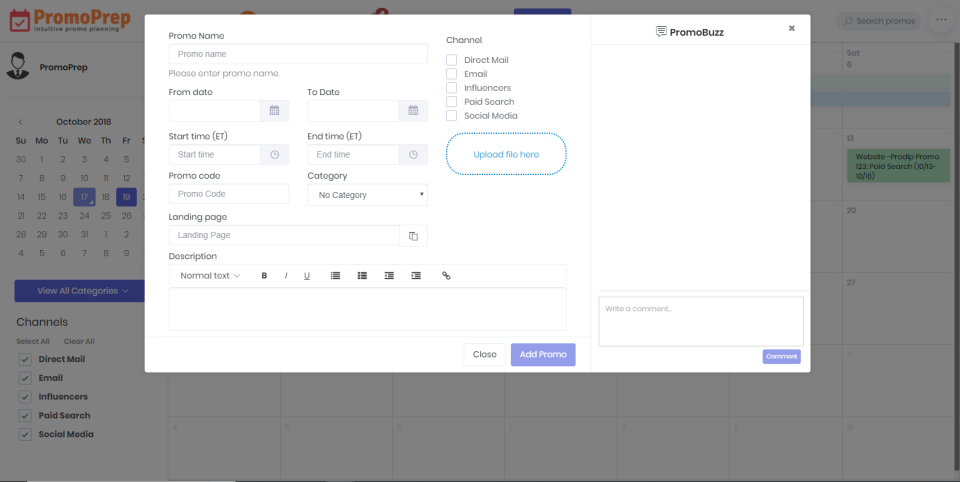Screen dimensions: 960x482
Task: Close the dialog with the X icon
Action: (792, 28)
